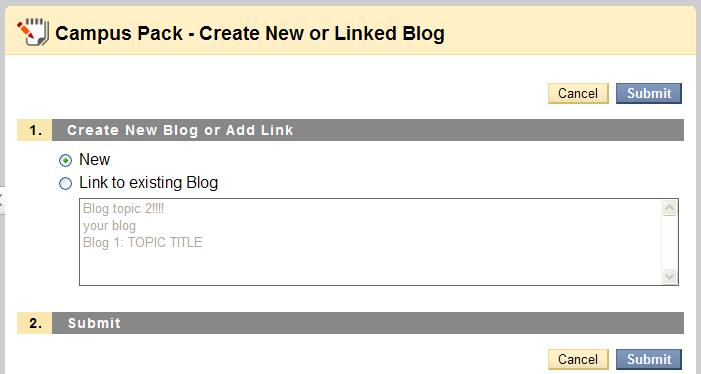Image resolution: width=701 pixels, height=374 pixels.
Task: Click the "Link to existing Blog" label text
Action: tap(148, 183)
